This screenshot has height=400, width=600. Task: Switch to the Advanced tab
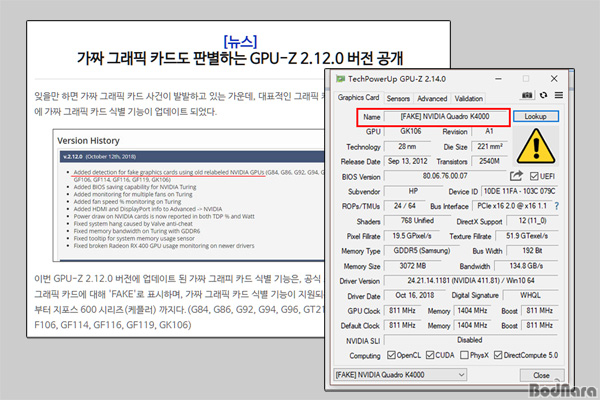[432, 98]
